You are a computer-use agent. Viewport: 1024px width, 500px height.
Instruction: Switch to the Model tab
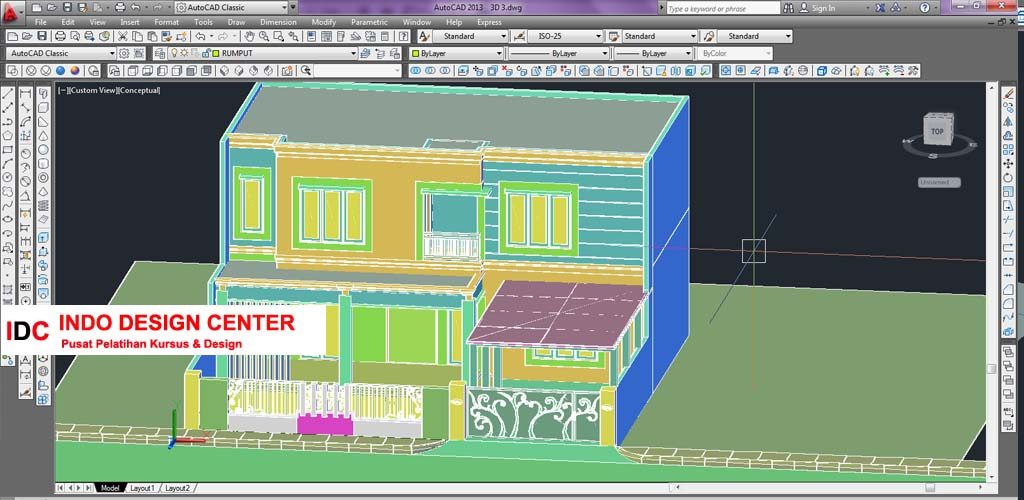110,488
